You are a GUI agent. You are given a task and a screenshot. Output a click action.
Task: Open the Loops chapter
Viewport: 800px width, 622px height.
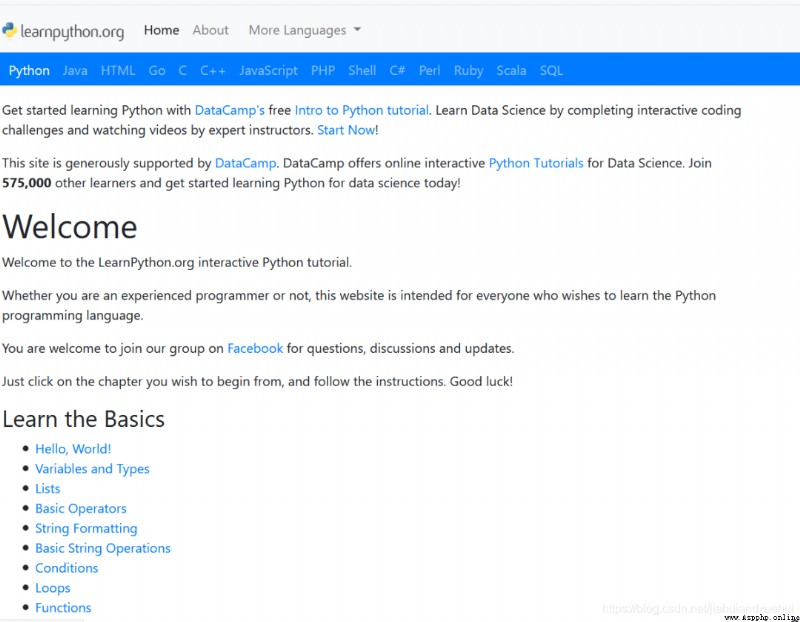point(53,588)
